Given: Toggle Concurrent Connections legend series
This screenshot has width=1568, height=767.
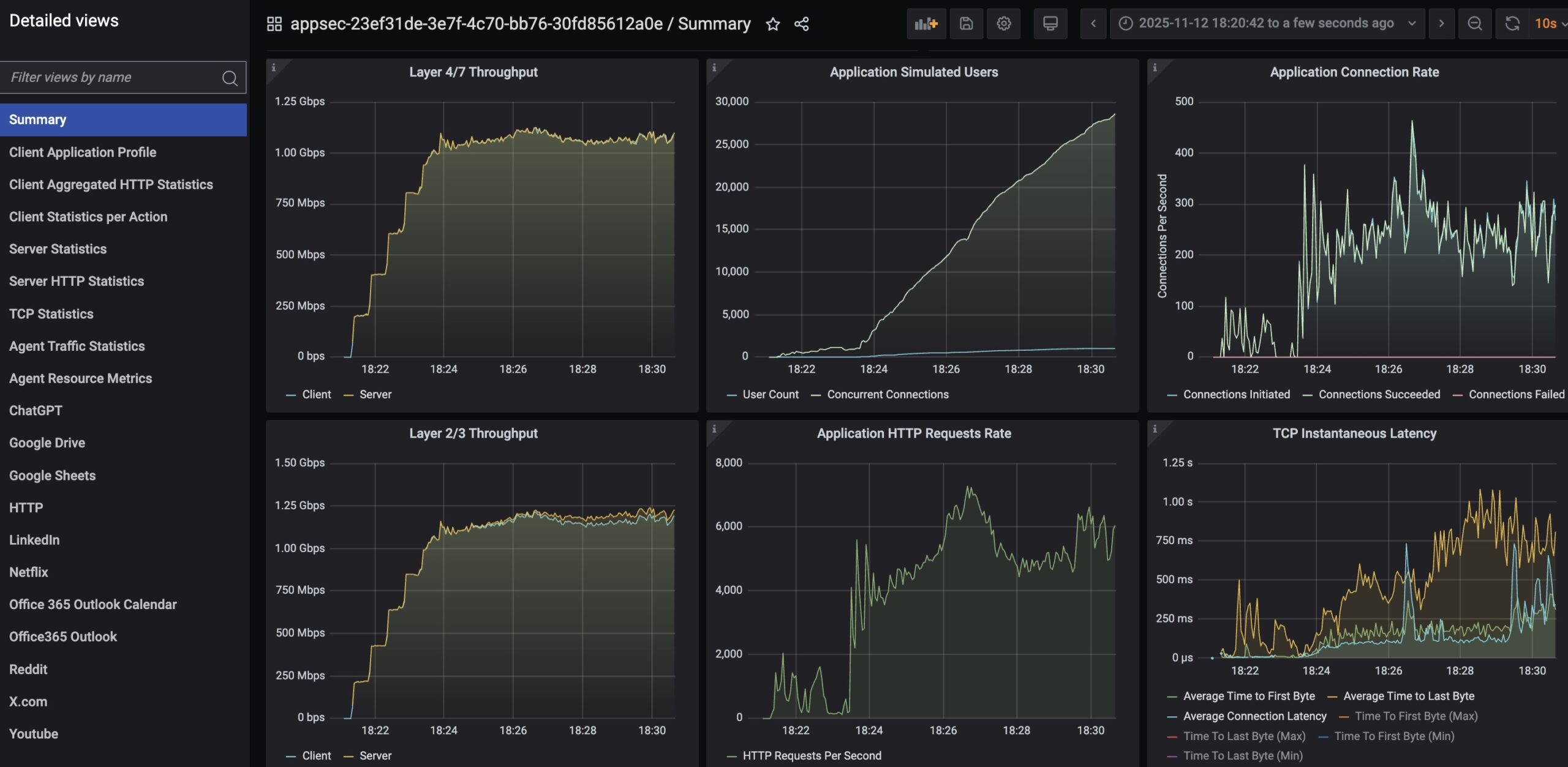Looking at the screenshot, I should 887,395.
